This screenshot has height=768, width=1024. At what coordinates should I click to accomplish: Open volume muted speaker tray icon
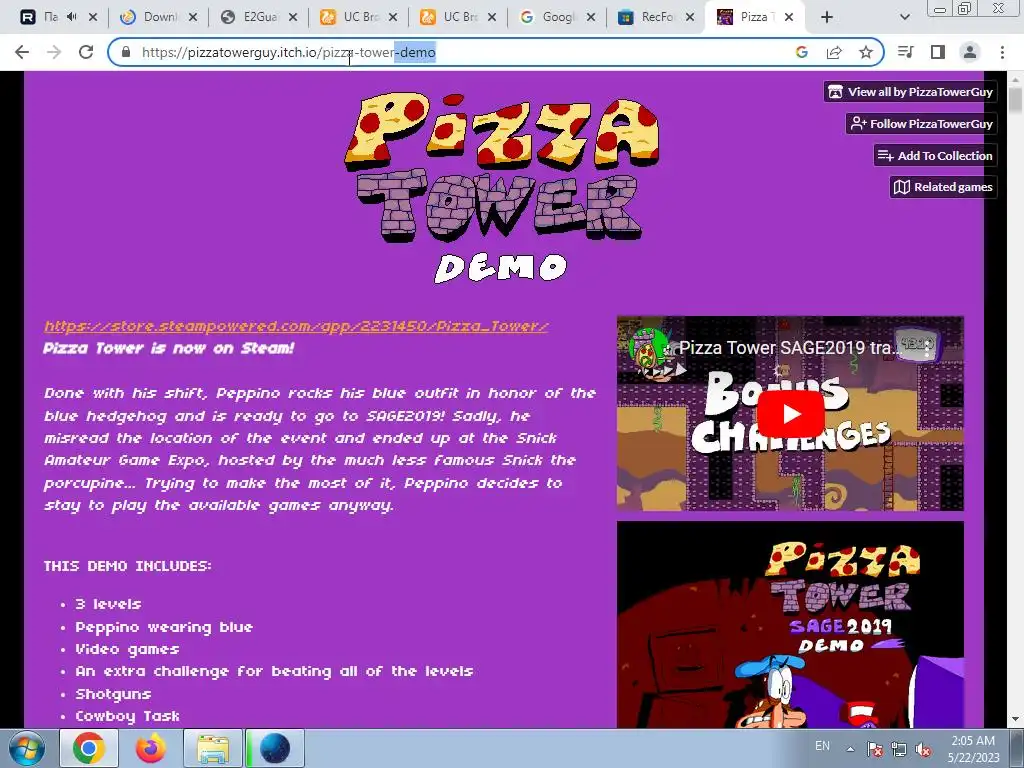coord(923,749)
